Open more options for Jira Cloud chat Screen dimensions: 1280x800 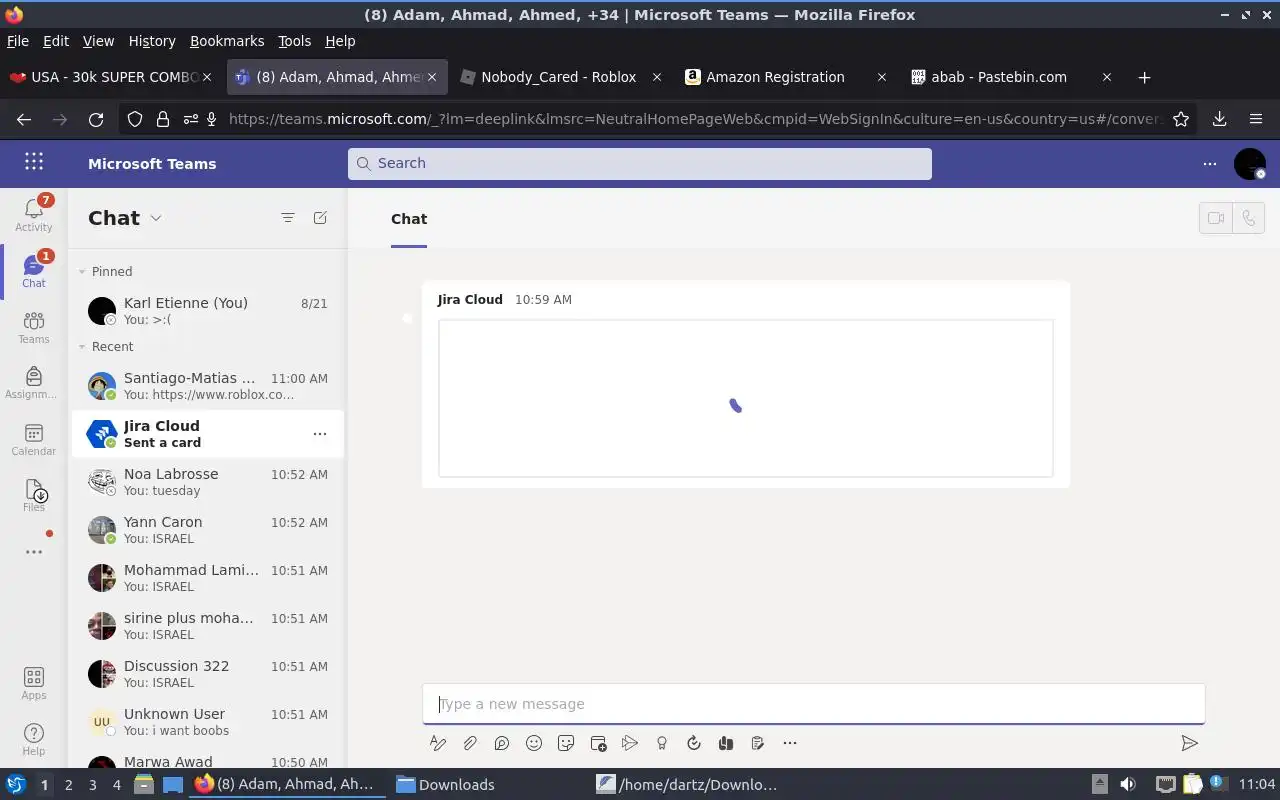point(320,434)
